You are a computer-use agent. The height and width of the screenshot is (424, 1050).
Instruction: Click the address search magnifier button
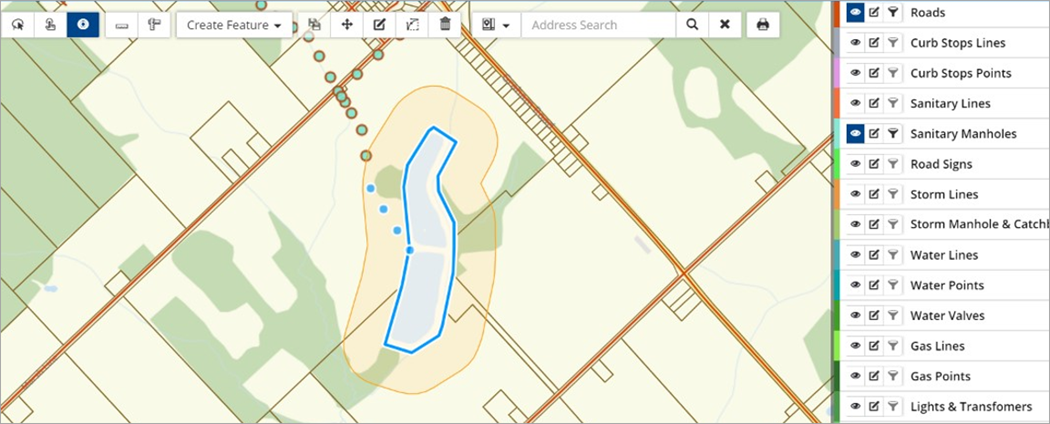click(x=692, y=25)
